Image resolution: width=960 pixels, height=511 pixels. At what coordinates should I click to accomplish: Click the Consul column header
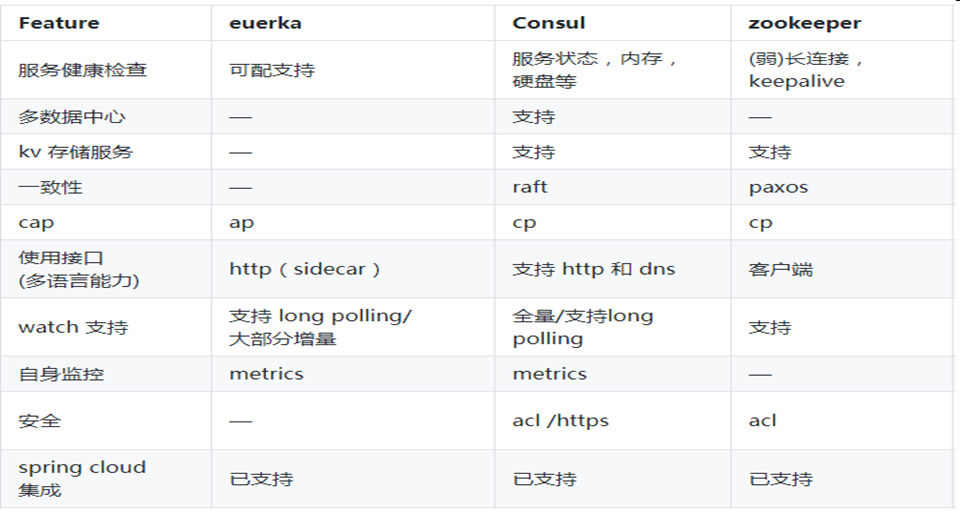(549, 23)
